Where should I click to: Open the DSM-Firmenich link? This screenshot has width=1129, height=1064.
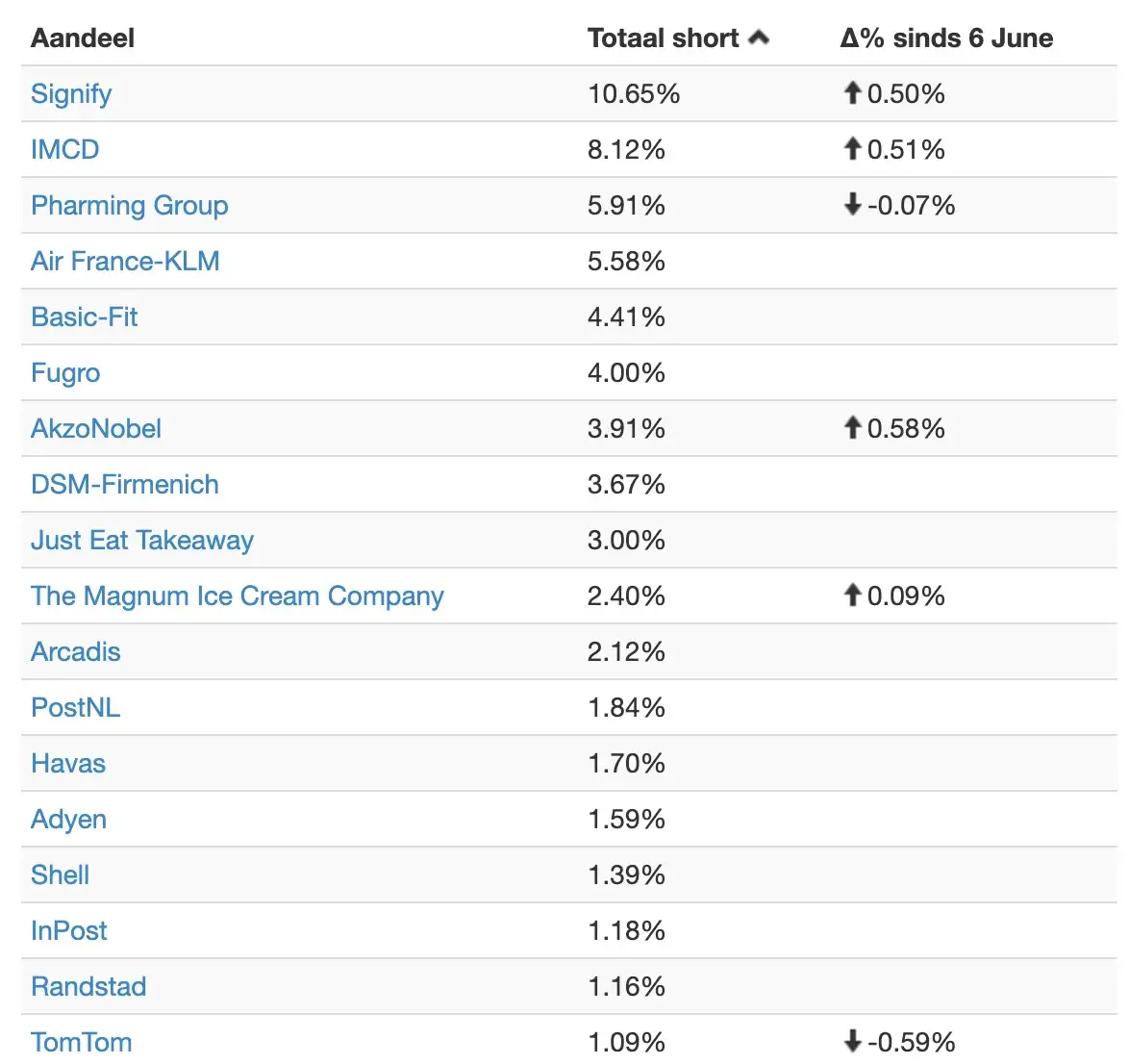point(125,484)
